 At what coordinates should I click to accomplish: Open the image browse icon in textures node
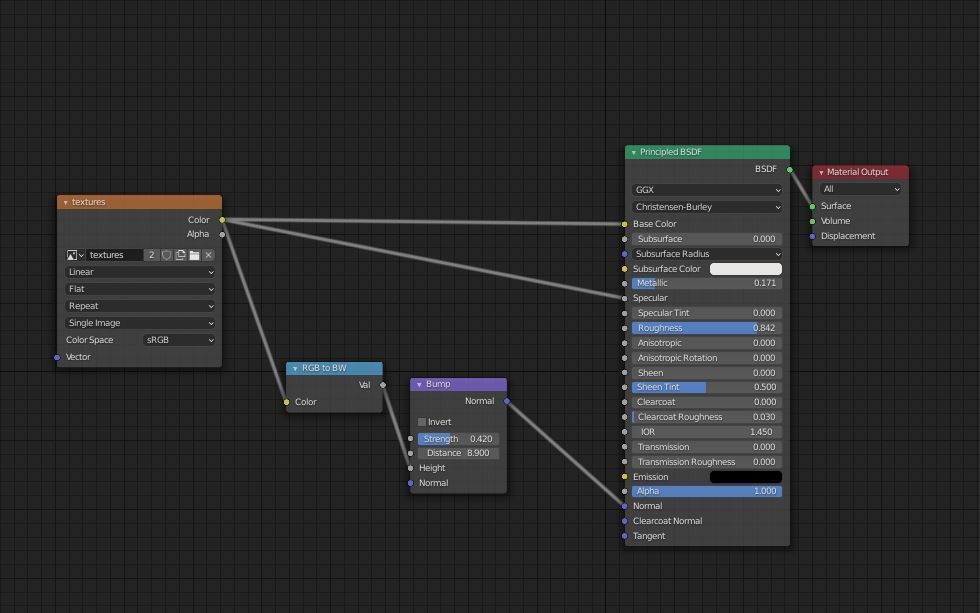(x=75, y=255)
